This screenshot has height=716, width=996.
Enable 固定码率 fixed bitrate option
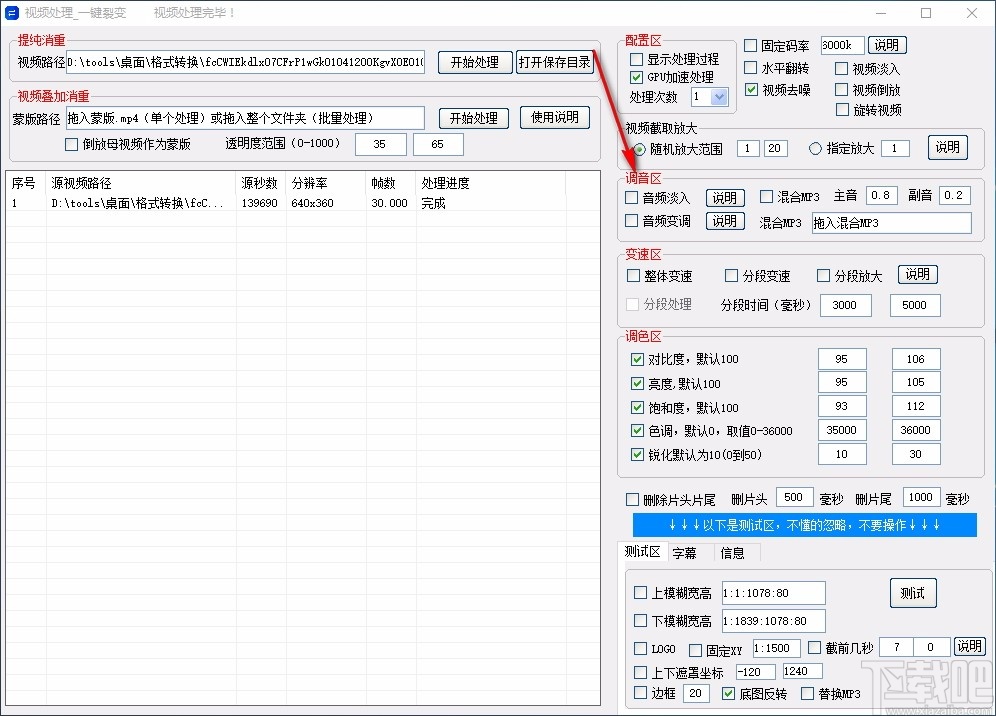point(749,44)
